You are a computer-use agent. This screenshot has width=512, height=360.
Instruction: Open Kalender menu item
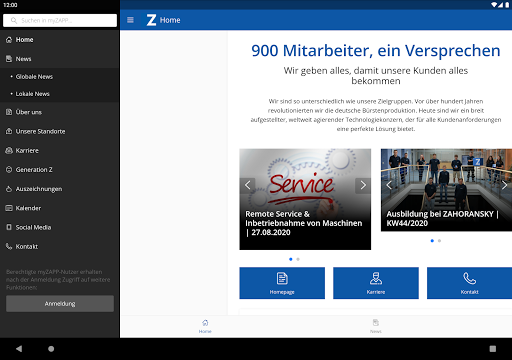point(60,208)
